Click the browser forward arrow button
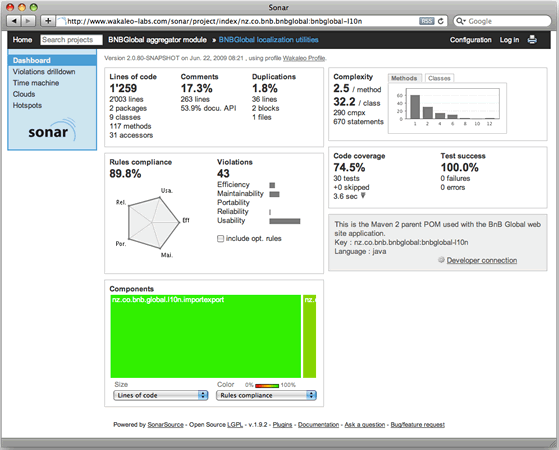The height and width of the screenshot is (450, 559). coord(28,21)
